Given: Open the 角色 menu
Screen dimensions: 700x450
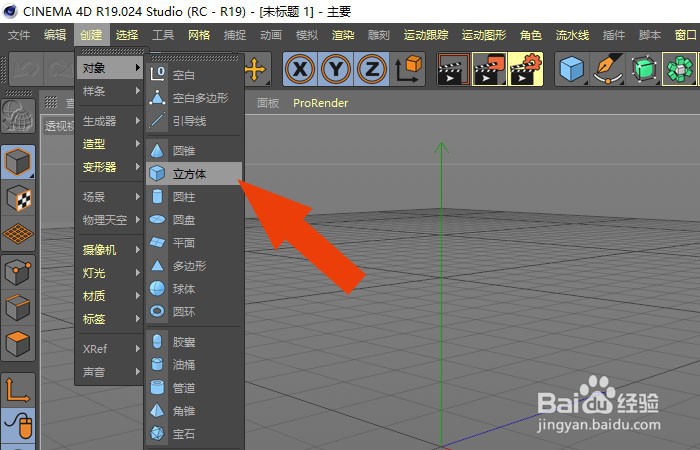Looking at the screenshot, I should (531, 35).
